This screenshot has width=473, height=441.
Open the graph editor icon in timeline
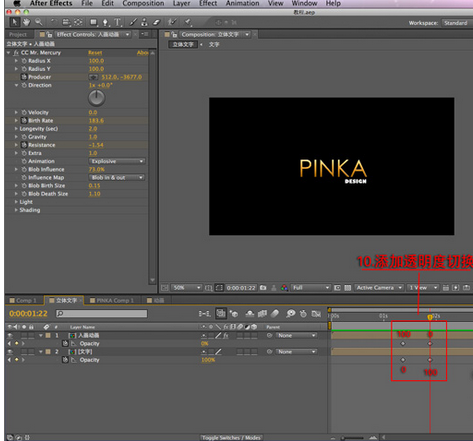point(316,314)
